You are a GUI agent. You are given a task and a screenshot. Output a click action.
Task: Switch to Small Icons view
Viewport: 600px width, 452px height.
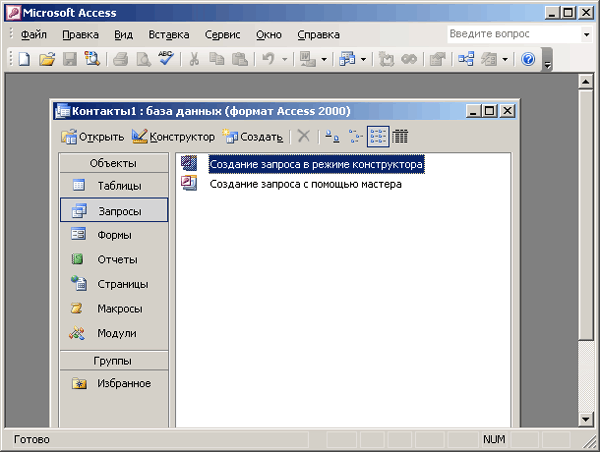pyautogui.click(x=355, y=136)
